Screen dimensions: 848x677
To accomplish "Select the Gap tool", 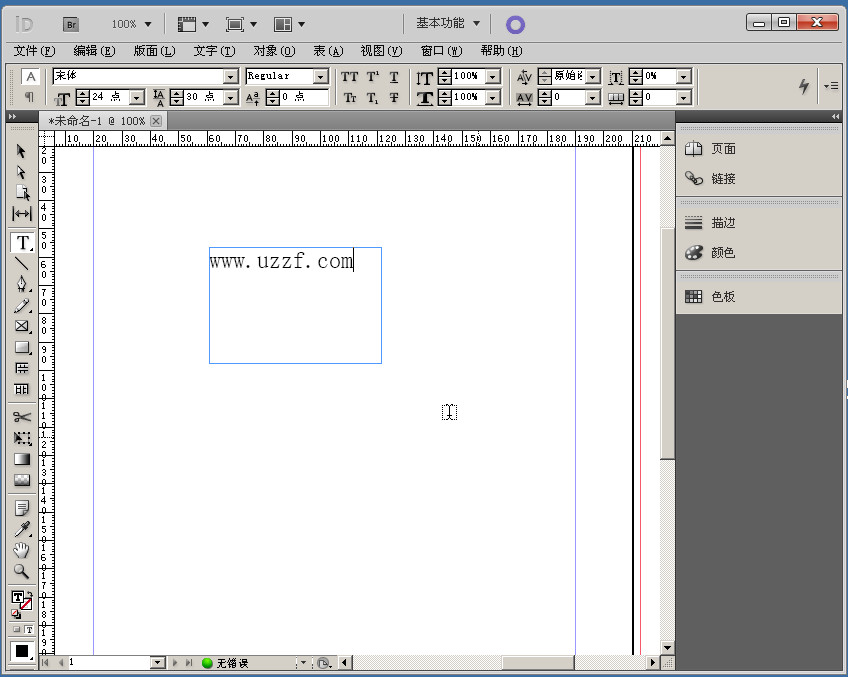I will (x=21, y=214).
